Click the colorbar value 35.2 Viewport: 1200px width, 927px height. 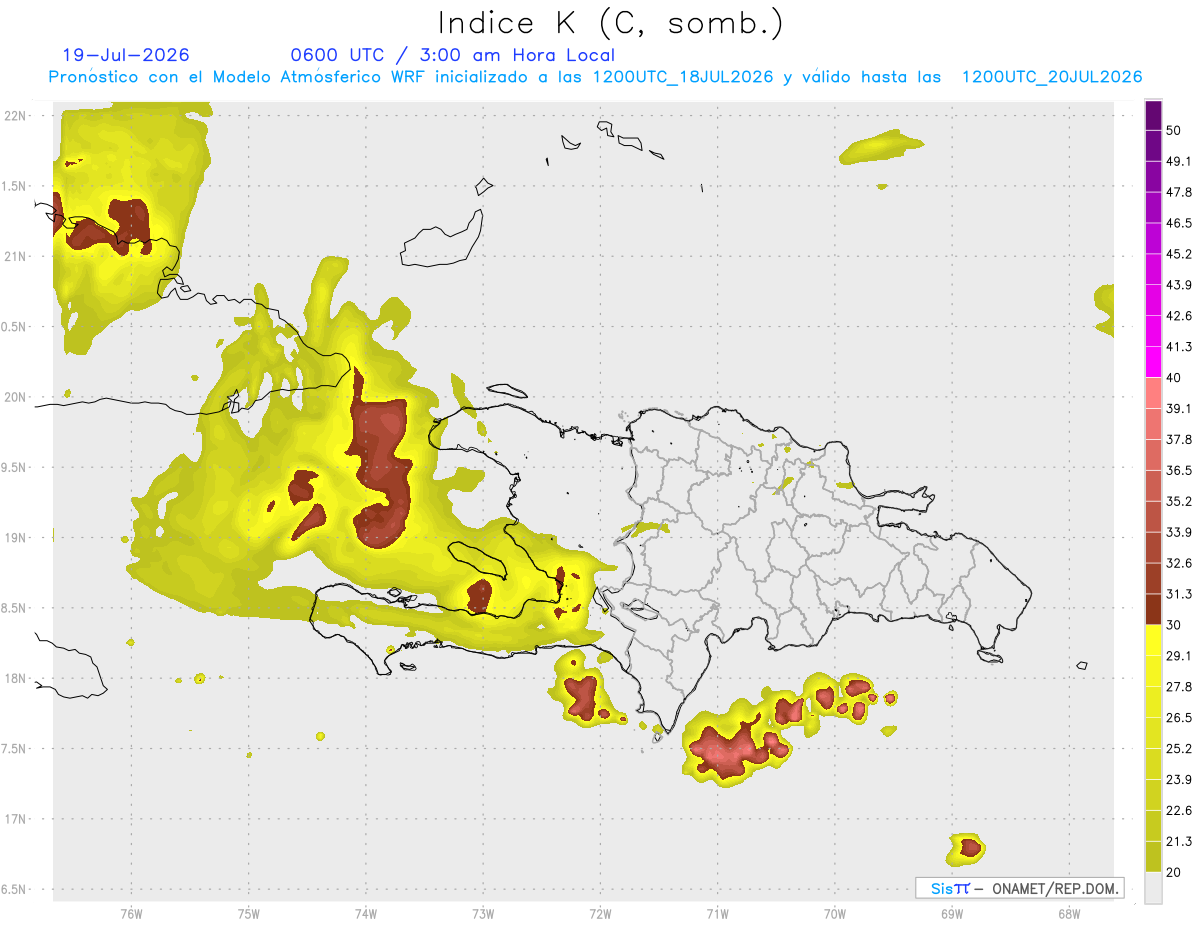point(1180,501)
